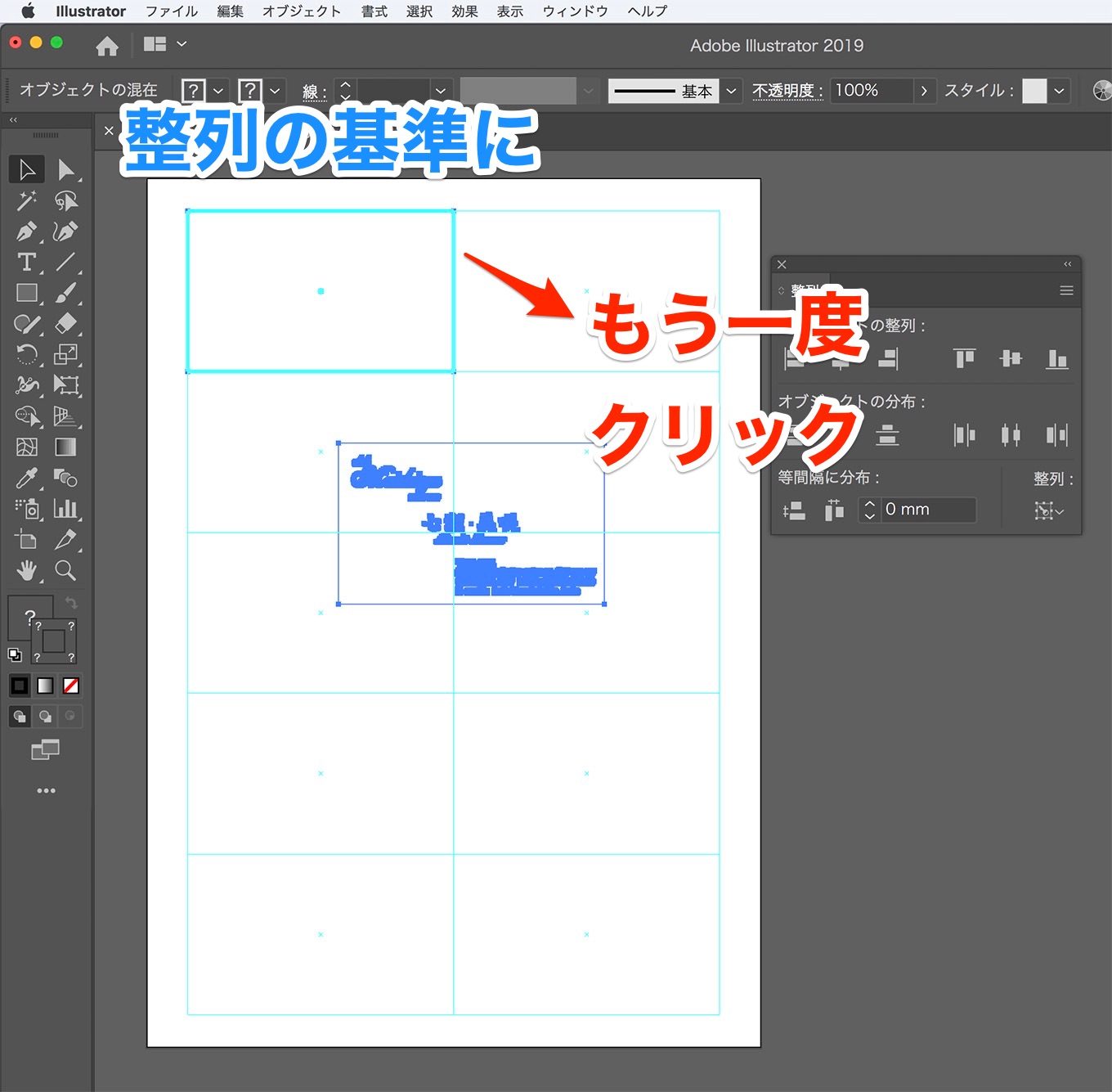This screenshot has height=1092, width=1112.
Task: Click vertical distribute bottom icon
Action: click(x=887, y=434)
